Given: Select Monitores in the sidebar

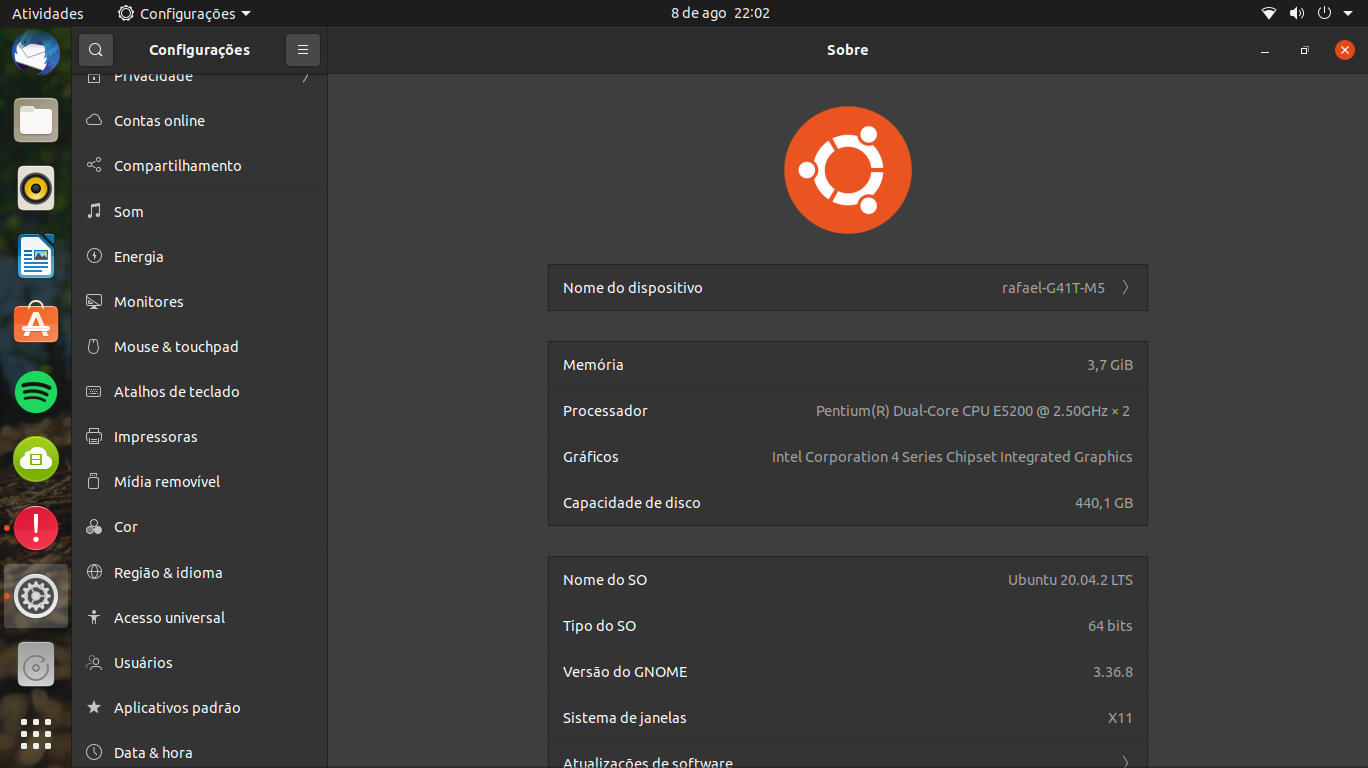Looking at the screenshot, I should [x=199, y=301].
